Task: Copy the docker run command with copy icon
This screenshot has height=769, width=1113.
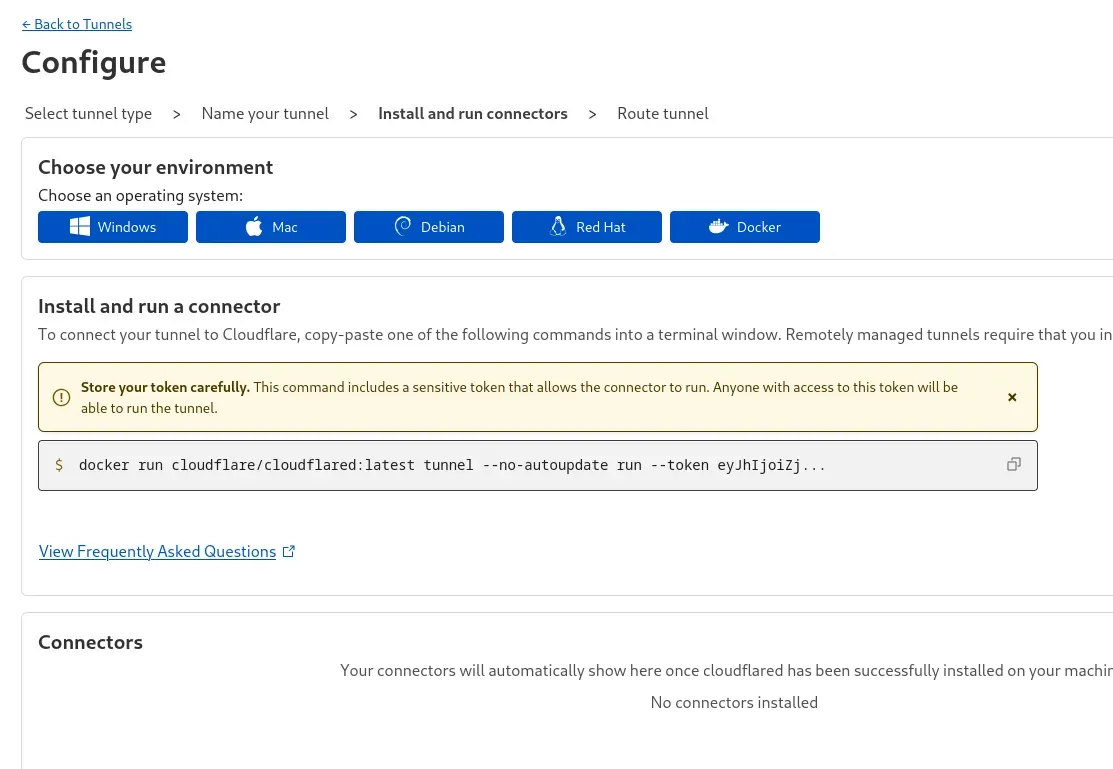Action: [1014, 464]
